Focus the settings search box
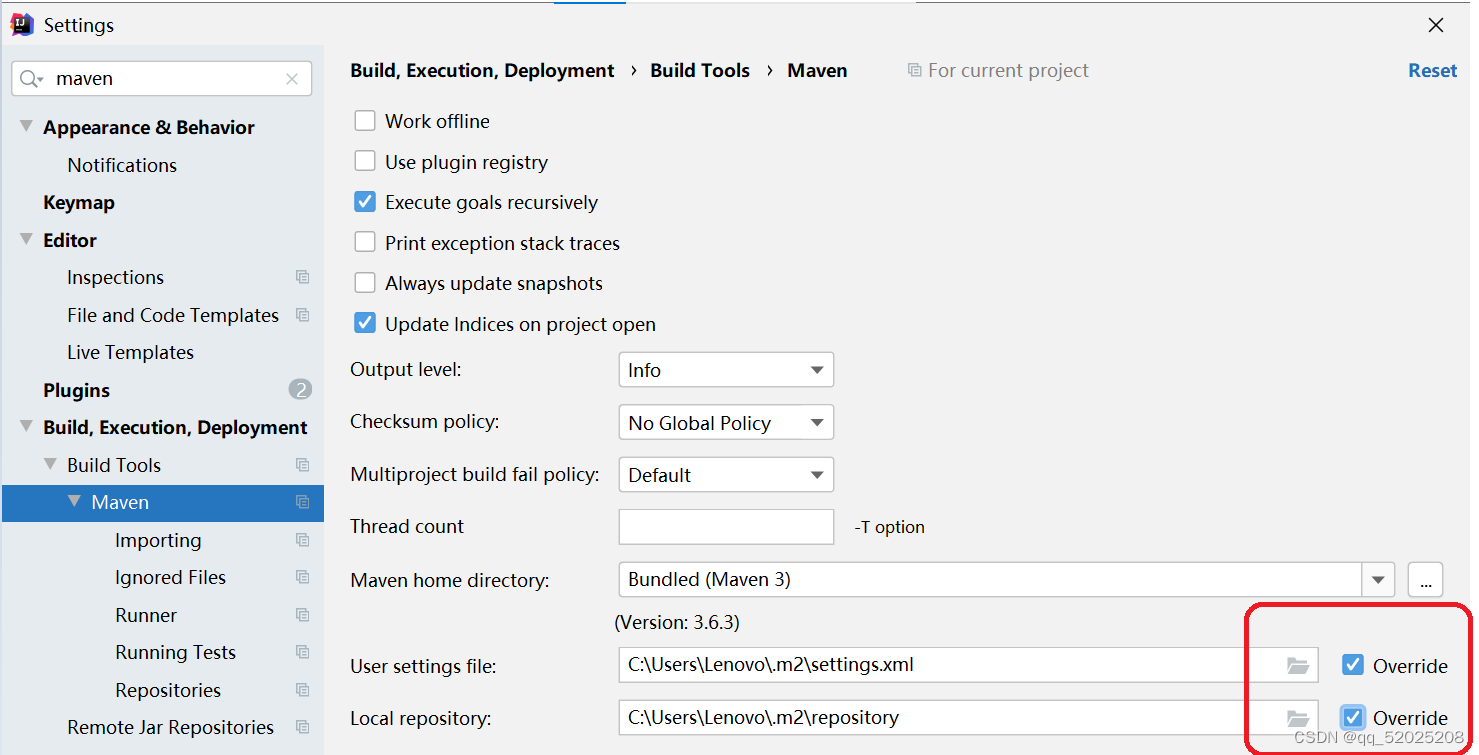 (161, 79)
